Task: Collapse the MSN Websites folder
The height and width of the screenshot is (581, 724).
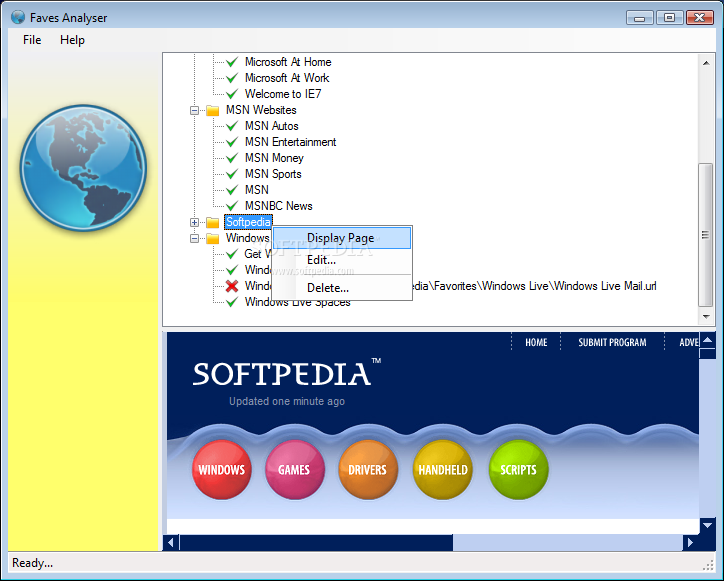Action: pyautogui.click(x=194, y=110)
